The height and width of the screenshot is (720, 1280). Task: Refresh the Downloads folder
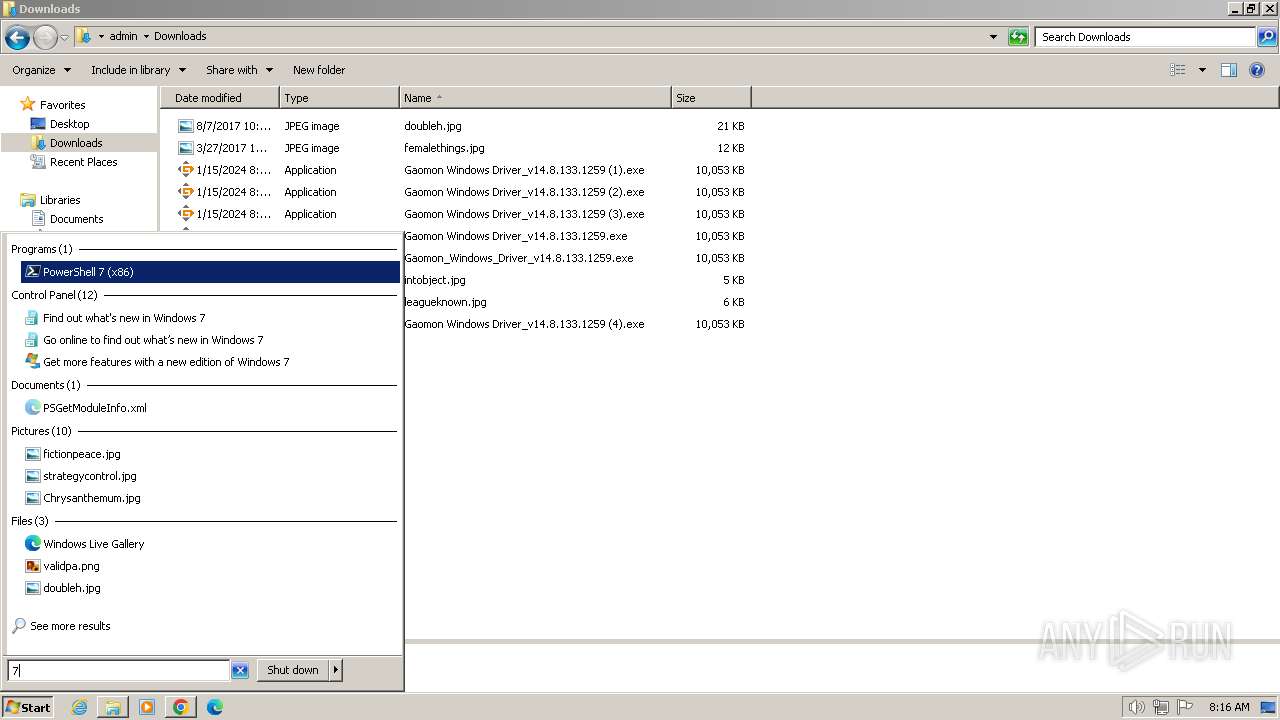1018,37
